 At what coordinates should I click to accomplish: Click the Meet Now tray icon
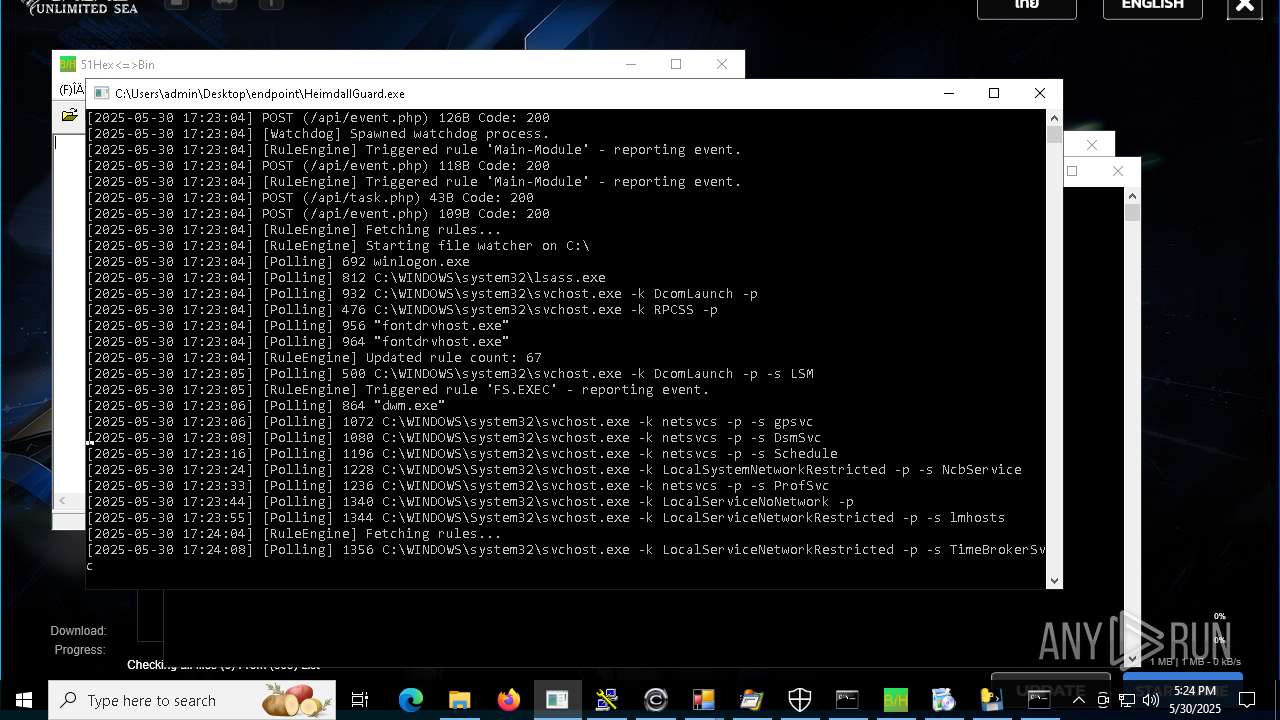click(1103, 700)
